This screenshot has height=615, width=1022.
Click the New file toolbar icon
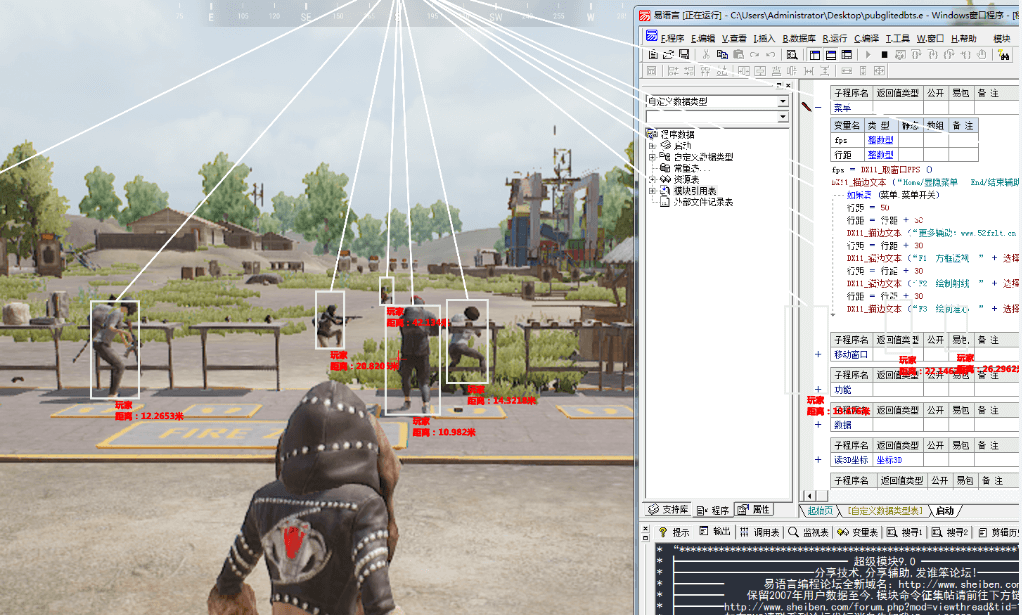(653, 55)
